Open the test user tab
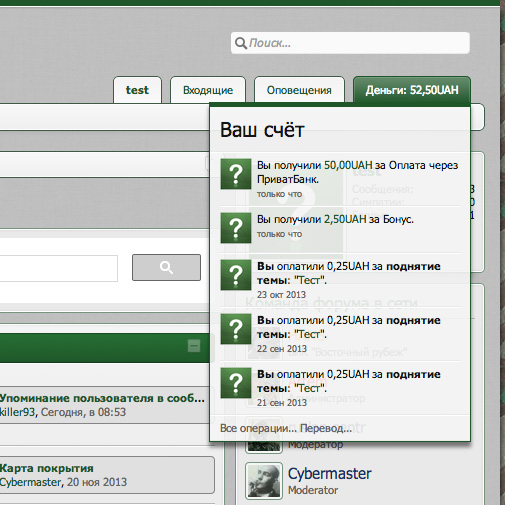Viewport: 505px width, 505px height. pos(137,90)
